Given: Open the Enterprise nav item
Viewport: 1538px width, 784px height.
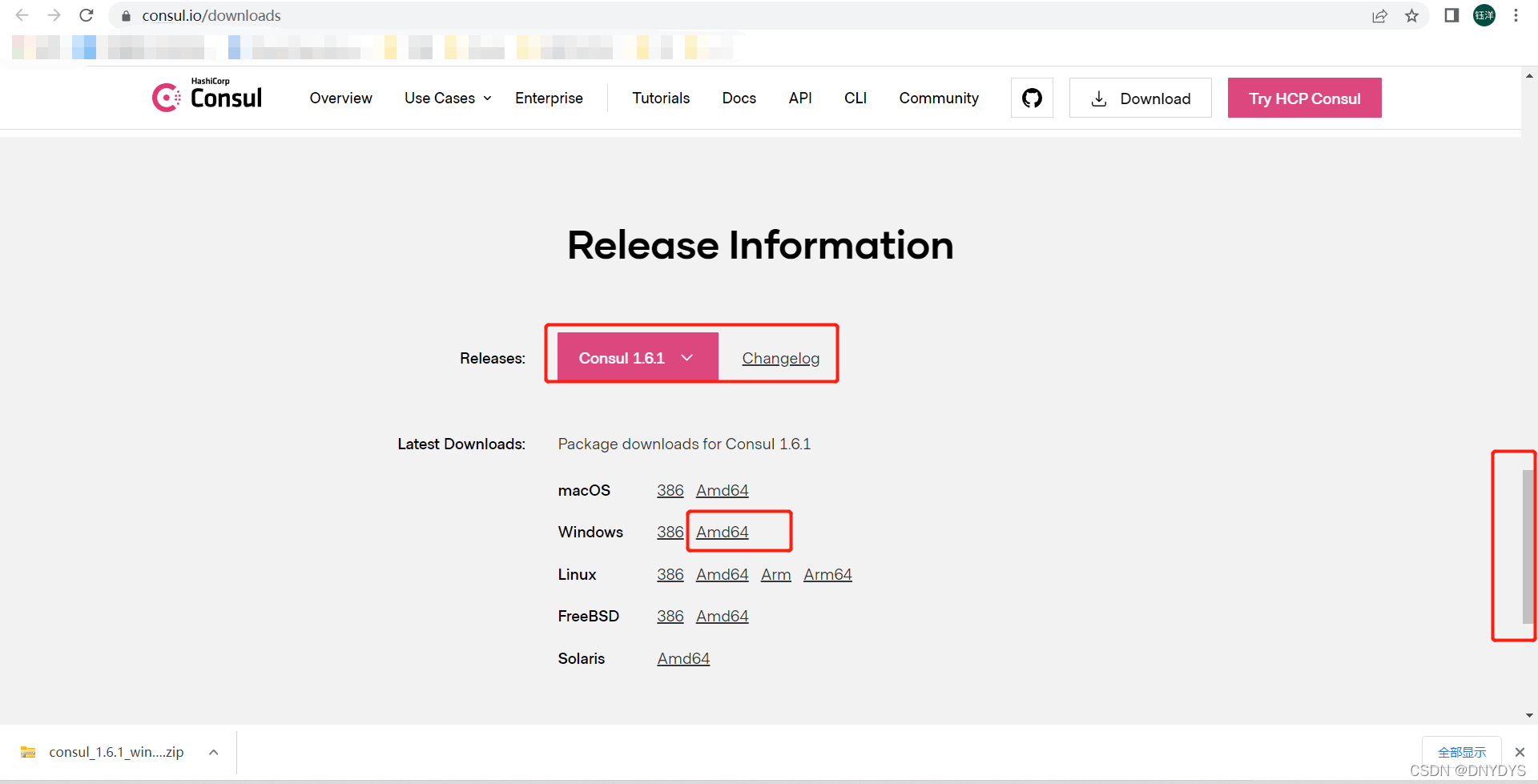Looking at the screenshot, I should pos(549,98).
